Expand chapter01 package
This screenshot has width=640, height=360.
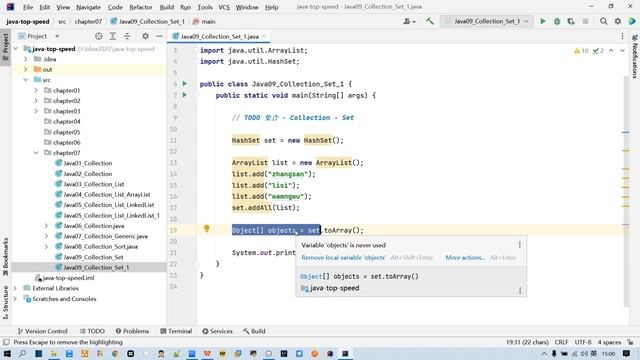pos(36,90)
